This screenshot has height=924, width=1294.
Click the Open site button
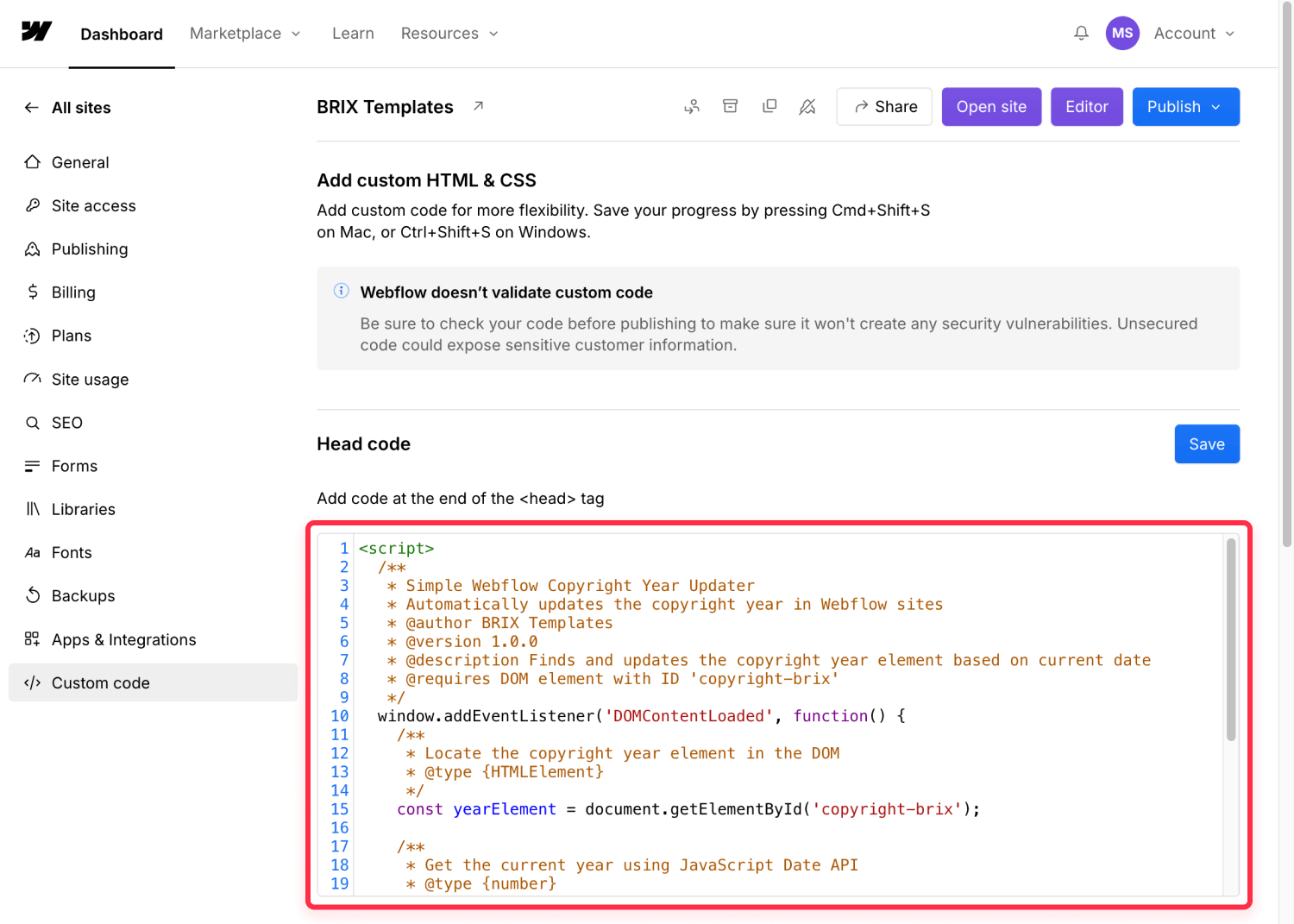(991, 106)
